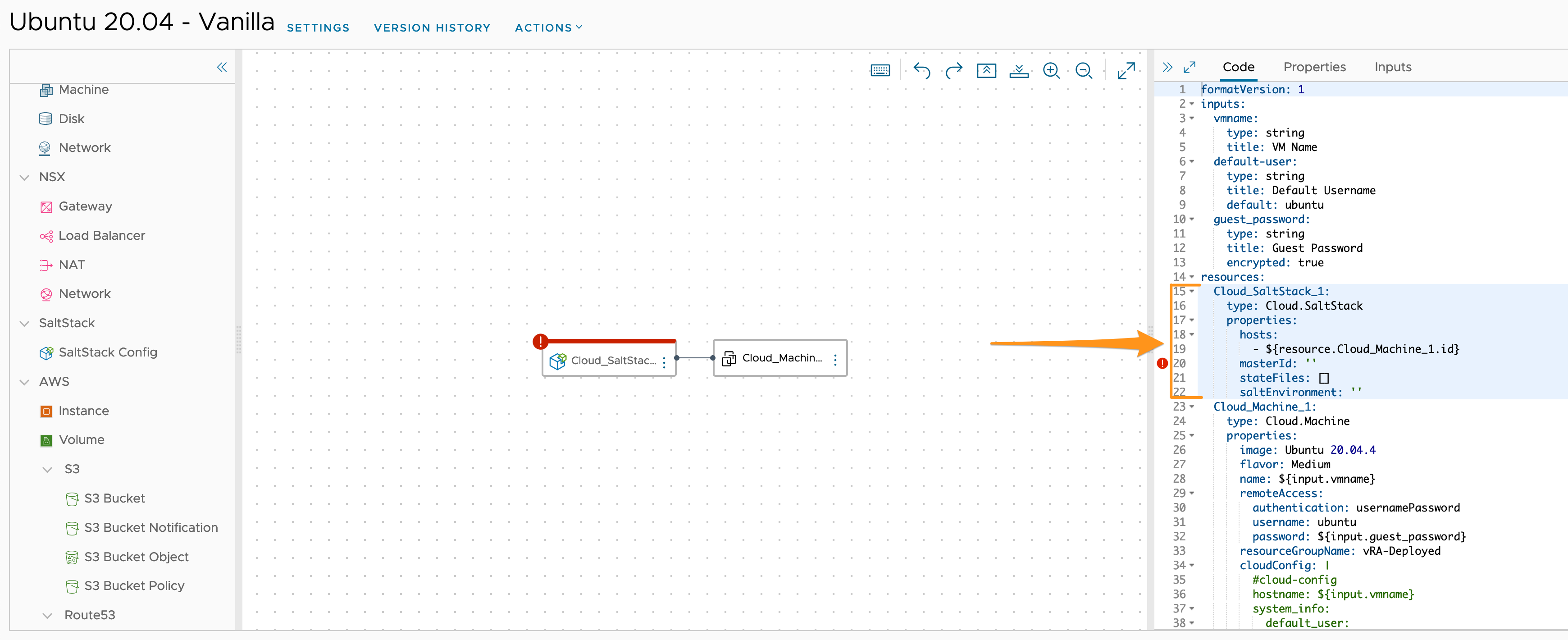Click the error marker beside line 20
Image resolution: width=1568 pixels, height=640 pixels.
(x=1162, y=364)
